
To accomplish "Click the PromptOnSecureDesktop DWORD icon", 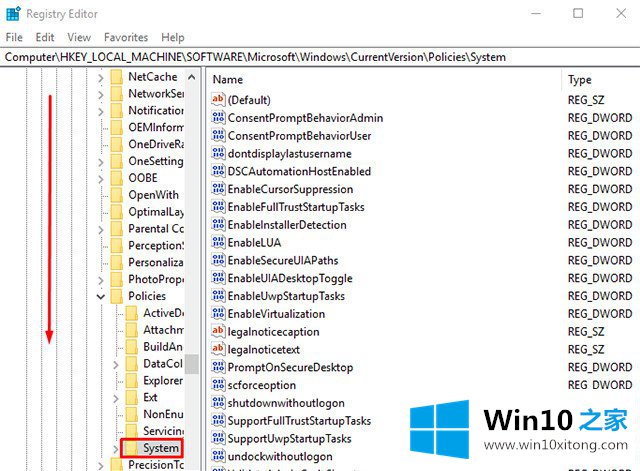I will (x=218, y=367).
